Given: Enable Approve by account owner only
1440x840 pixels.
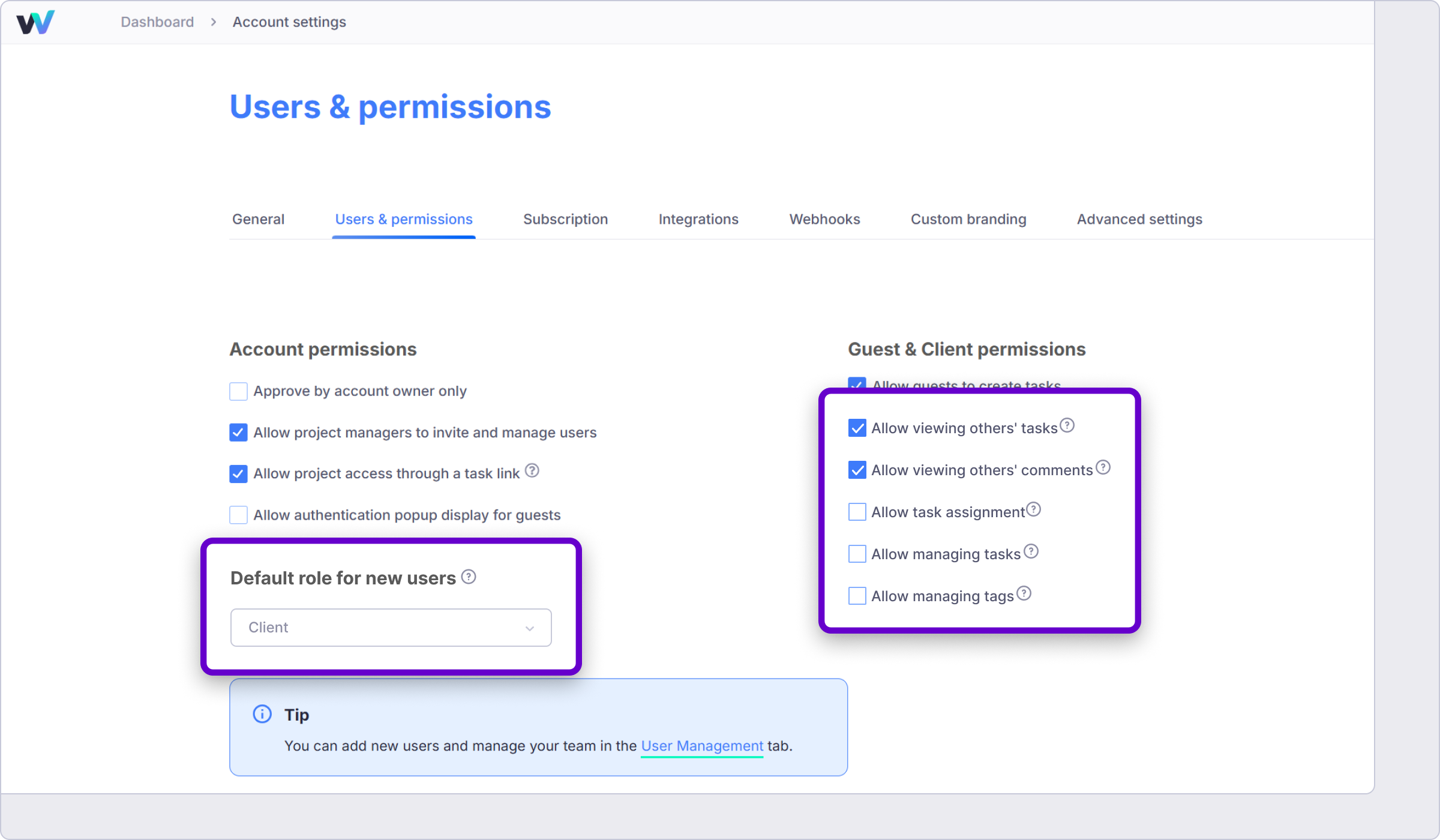Looking at the screenshot, I should (x=238, y=391).
